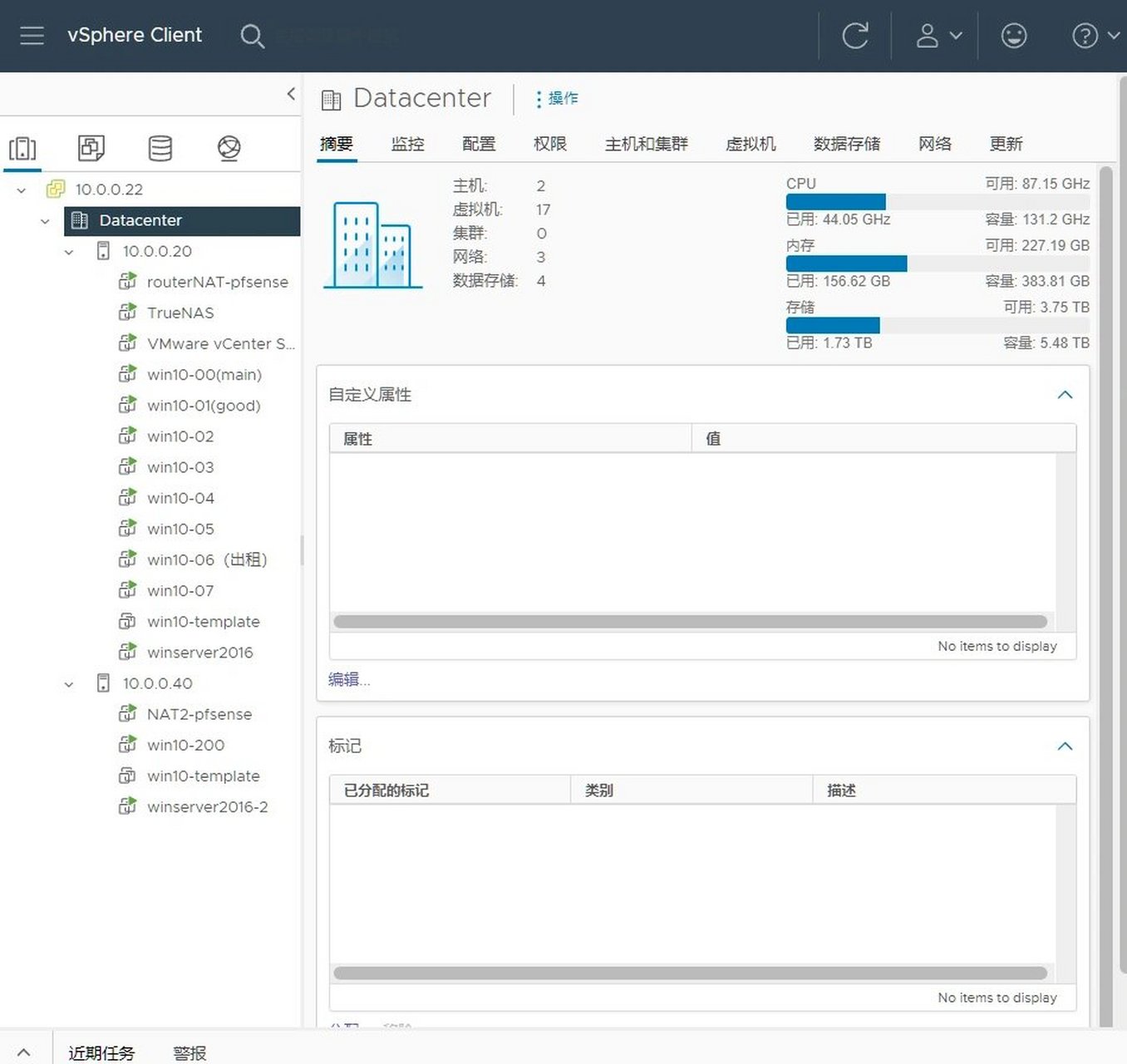Switch to the Storage inventory icon
Viewport: 1127px width, 1064px height.
click(x=160, y=148)
